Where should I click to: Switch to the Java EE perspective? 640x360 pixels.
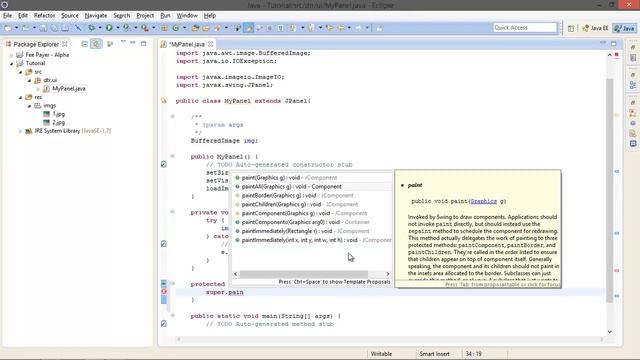596,28
